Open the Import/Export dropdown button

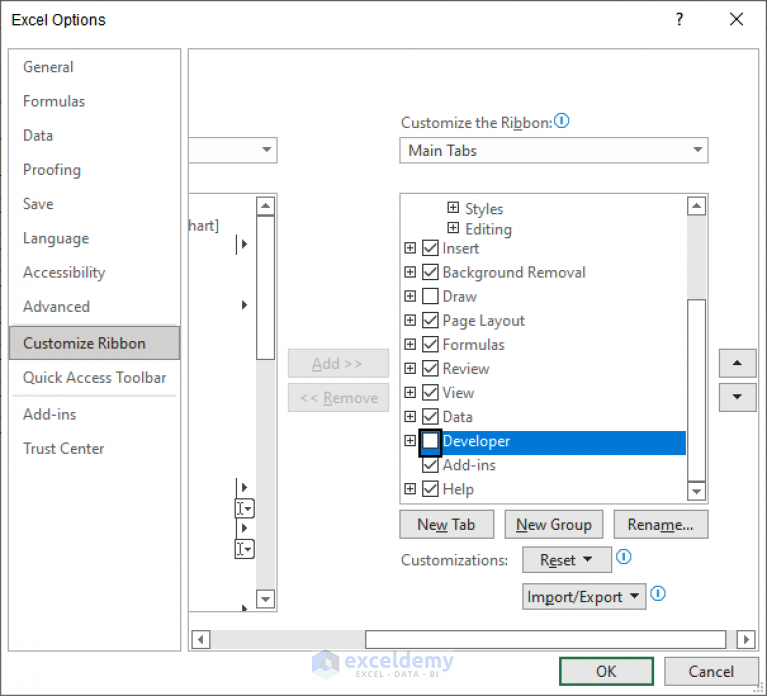584,597
